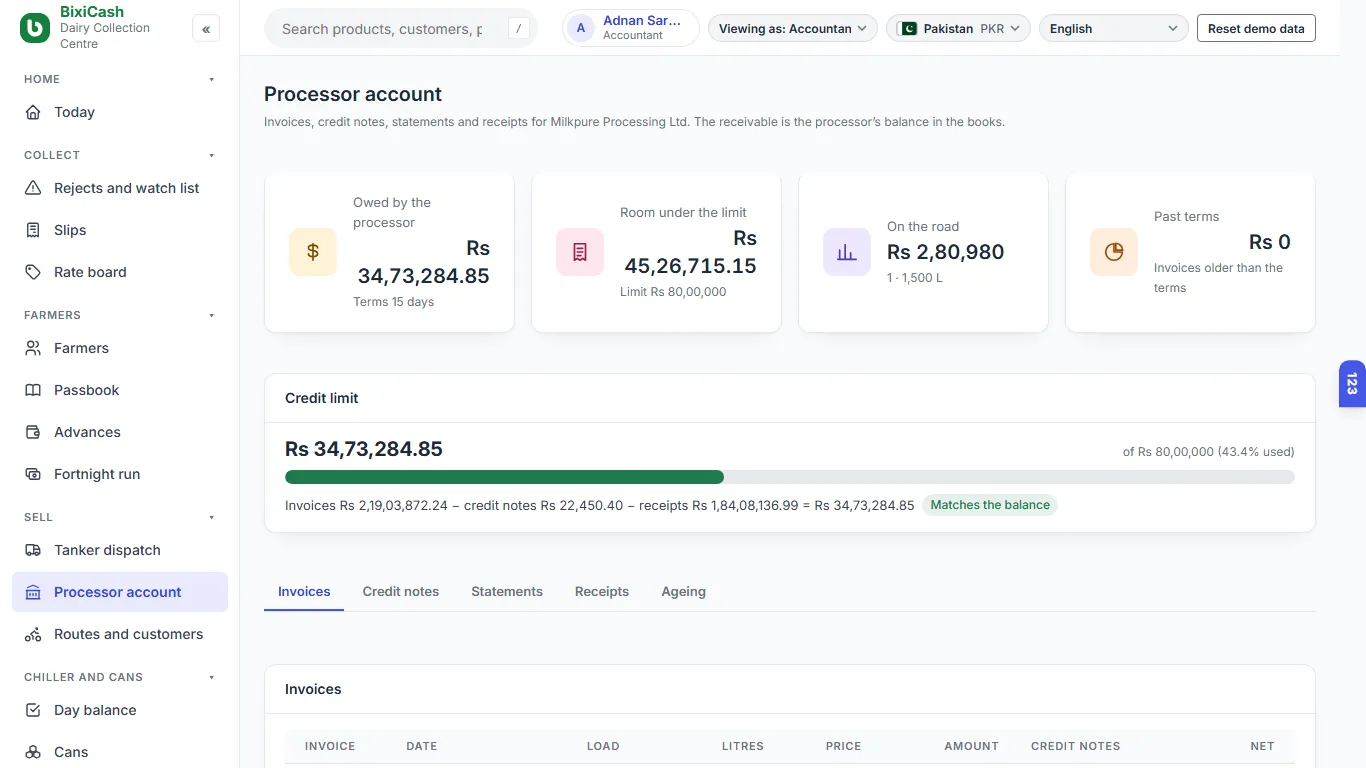Click the Fortnight run cash icon
1366x768 pixels.
[x=33, y=474]
